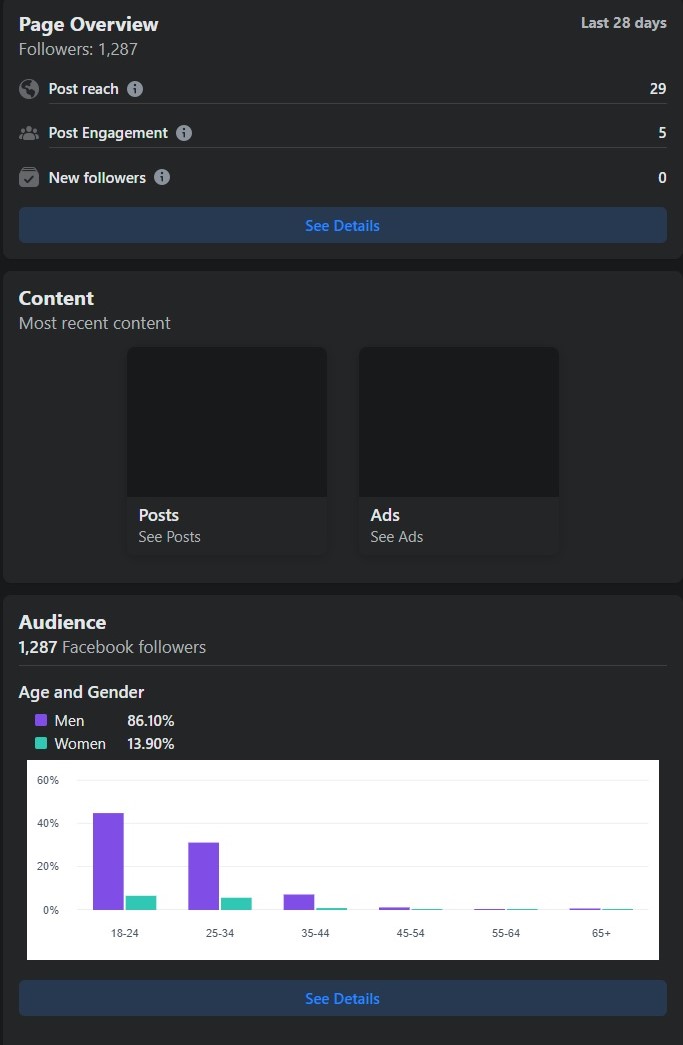Screen dimensions: 683x1045
Task: Open the Ads content thumbnail
Action: 459,422
